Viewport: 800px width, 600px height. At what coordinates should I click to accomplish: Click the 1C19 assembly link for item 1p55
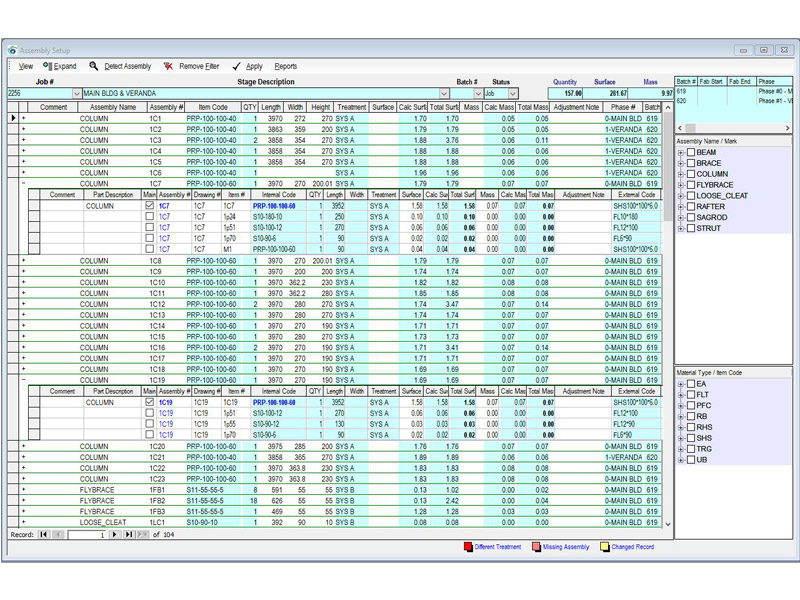[x=166, y=424]
